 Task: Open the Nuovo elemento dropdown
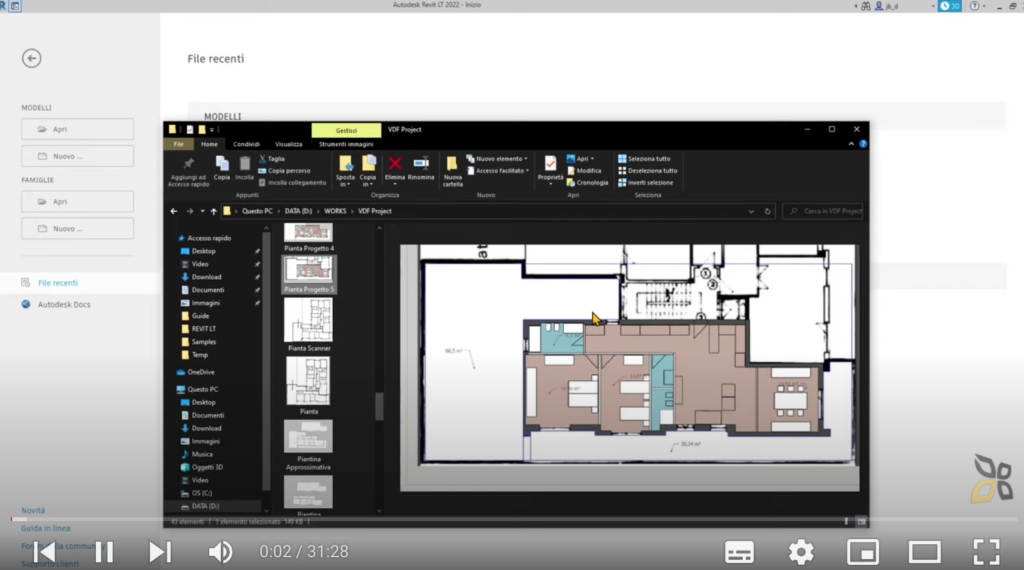coord(497,159)
